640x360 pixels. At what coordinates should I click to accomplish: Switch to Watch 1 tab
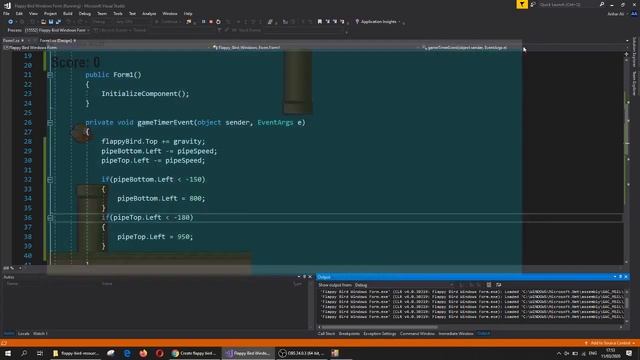[x=40, y=333]
